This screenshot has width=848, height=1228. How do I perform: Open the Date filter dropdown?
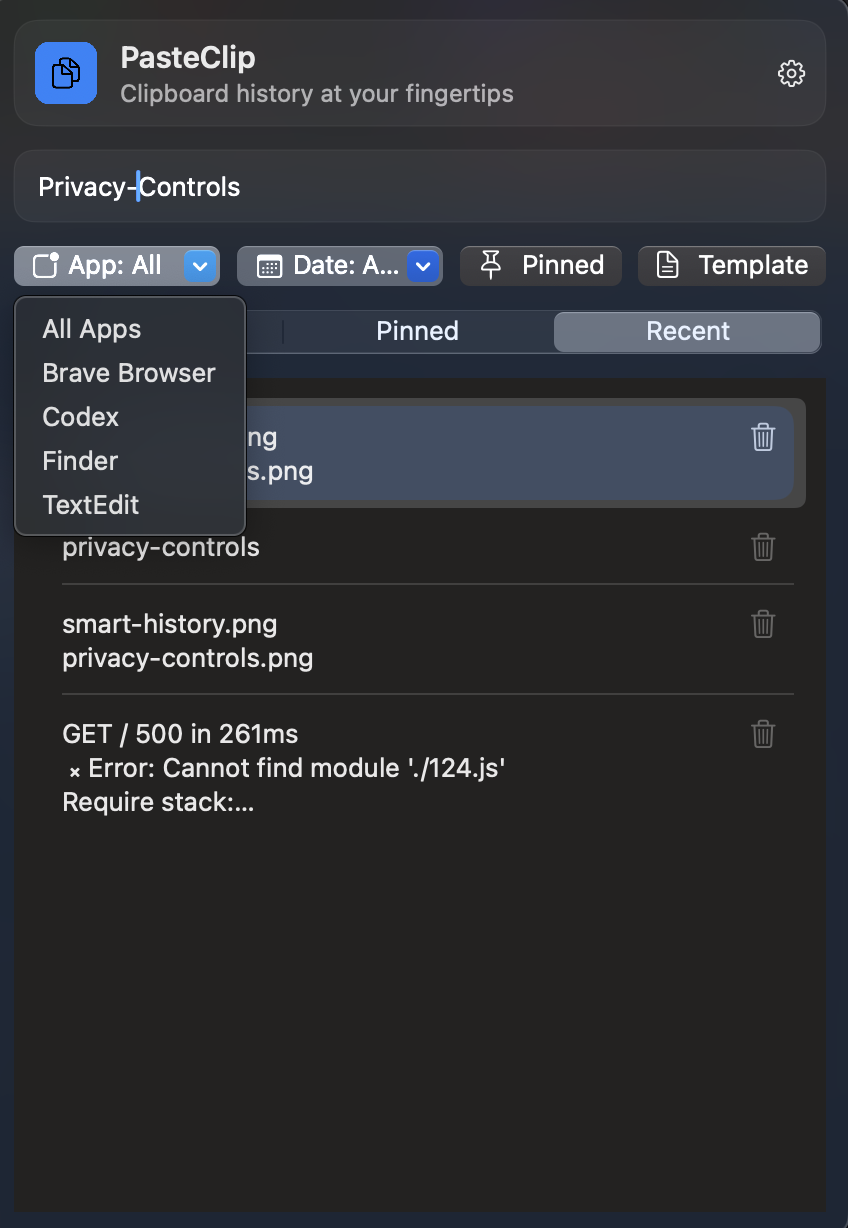(x=339, y=265)
